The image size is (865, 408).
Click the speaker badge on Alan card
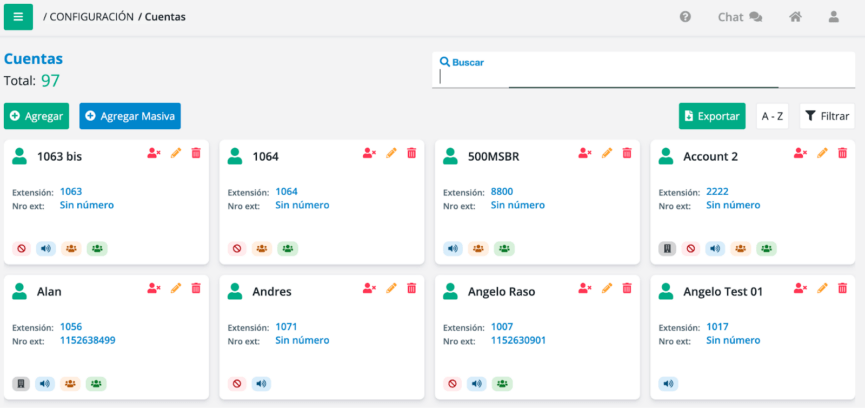click(45, 384)
